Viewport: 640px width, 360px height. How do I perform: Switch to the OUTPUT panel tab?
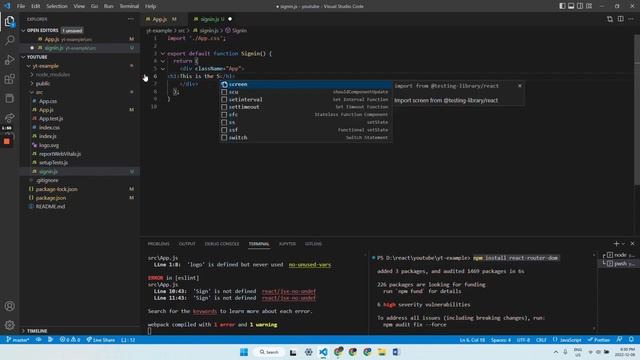(x=187, y=244)
